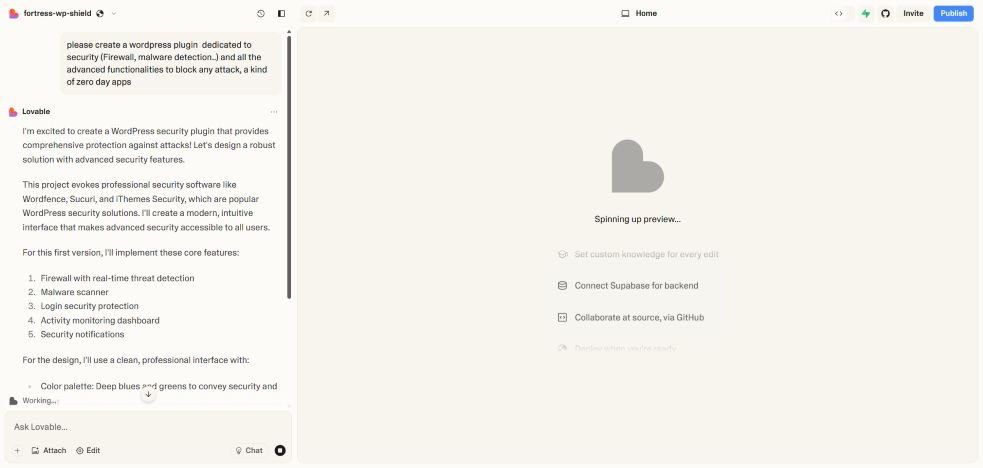Click 'Activity monitoring dashboard' list item
The image size is (983, 468).
click(x=100, y=320)
